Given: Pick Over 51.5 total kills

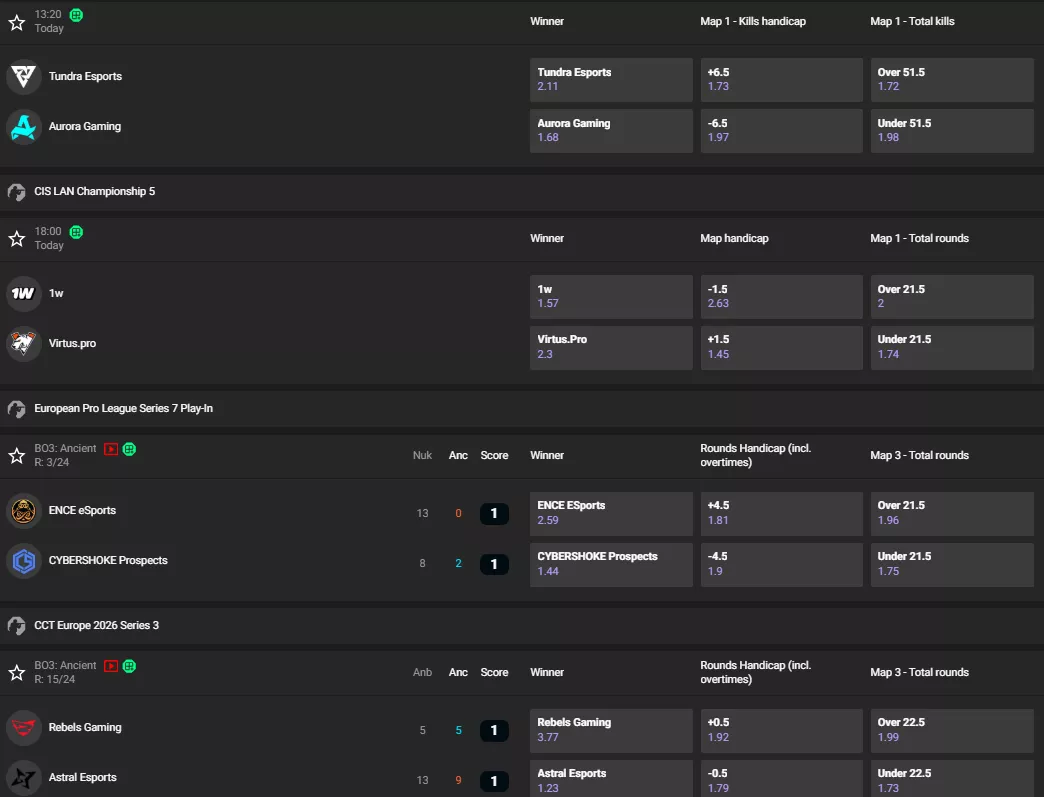Looking at the screenshot, I should pyautogui.click(x=952, y=80).
